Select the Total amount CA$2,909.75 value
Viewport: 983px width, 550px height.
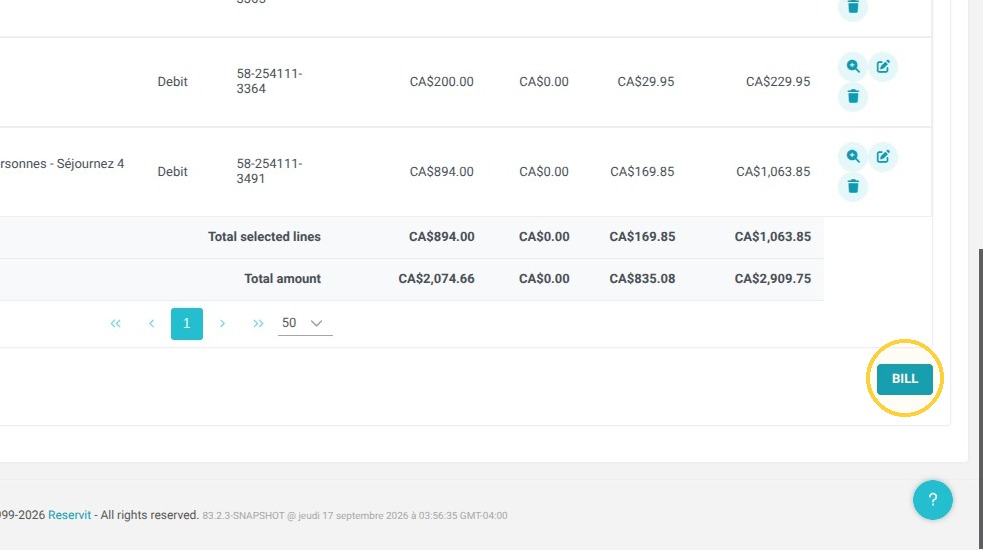point(772,278)
